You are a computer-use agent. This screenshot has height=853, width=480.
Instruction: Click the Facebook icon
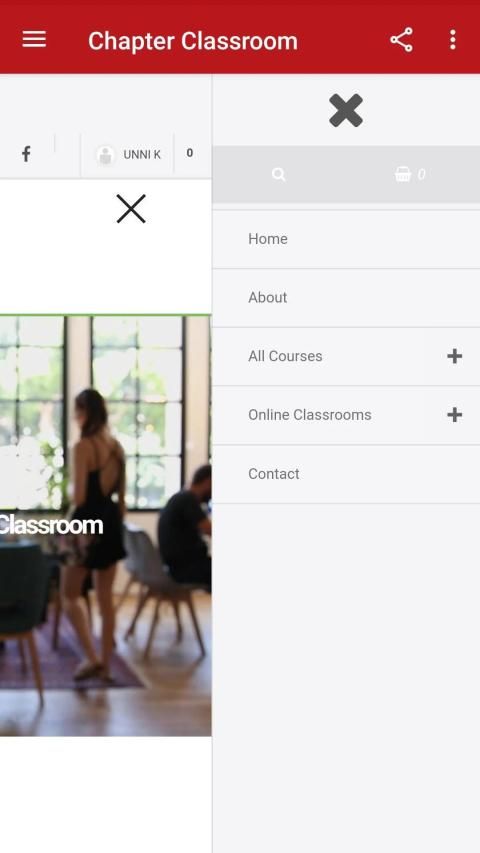(26, 154)
